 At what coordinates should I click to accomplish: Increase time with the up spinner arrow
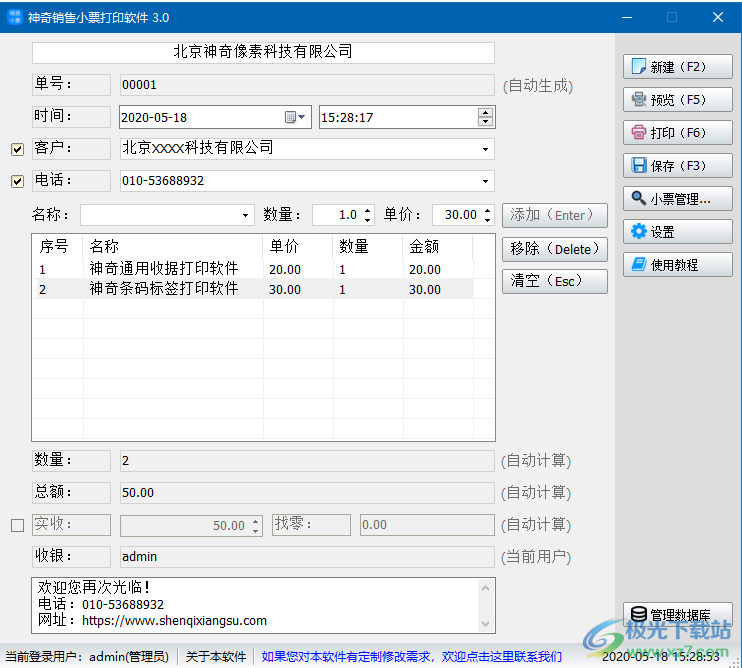tap(486, 113)
